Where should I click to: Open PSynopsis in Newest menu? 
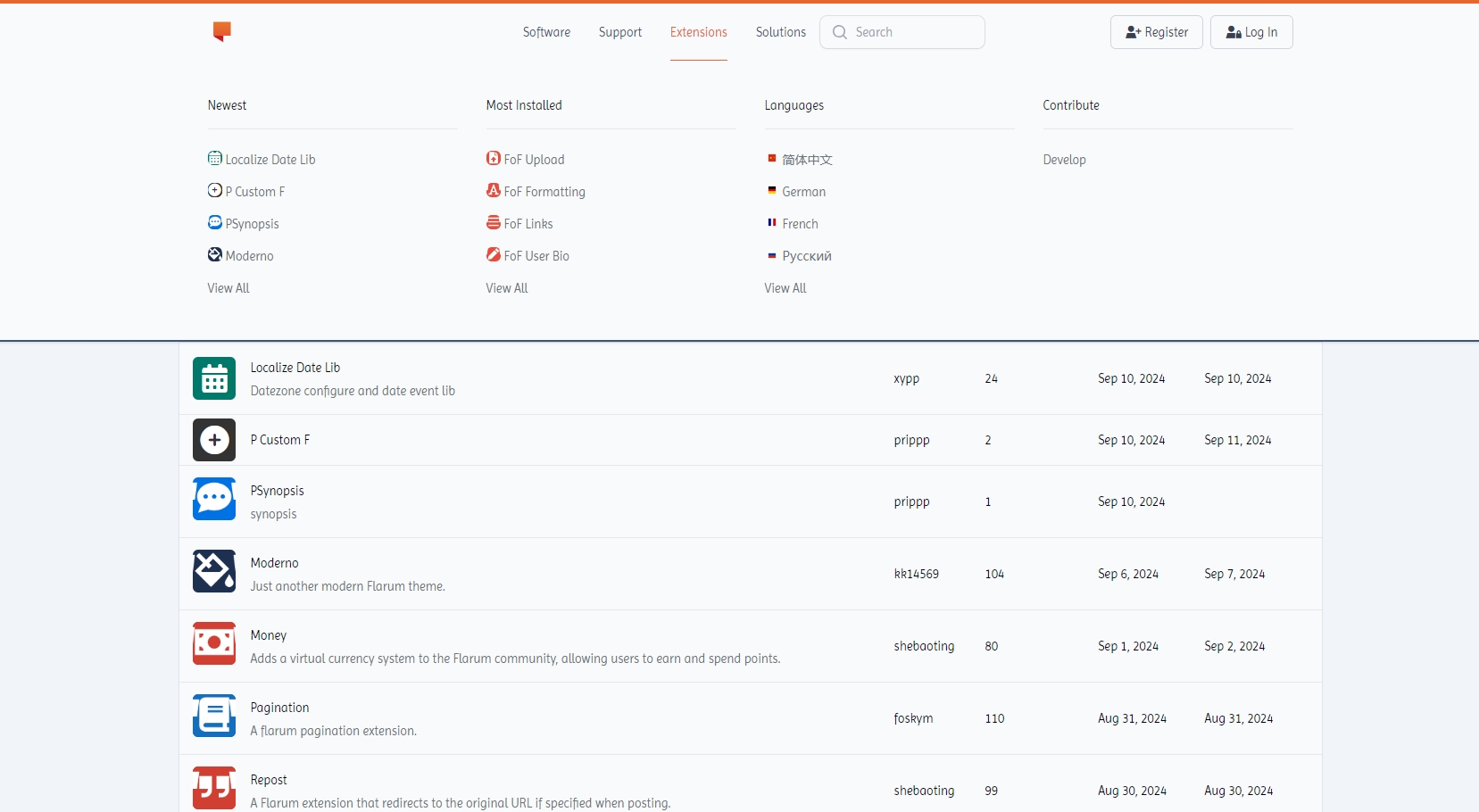click(x=253, y=224)
